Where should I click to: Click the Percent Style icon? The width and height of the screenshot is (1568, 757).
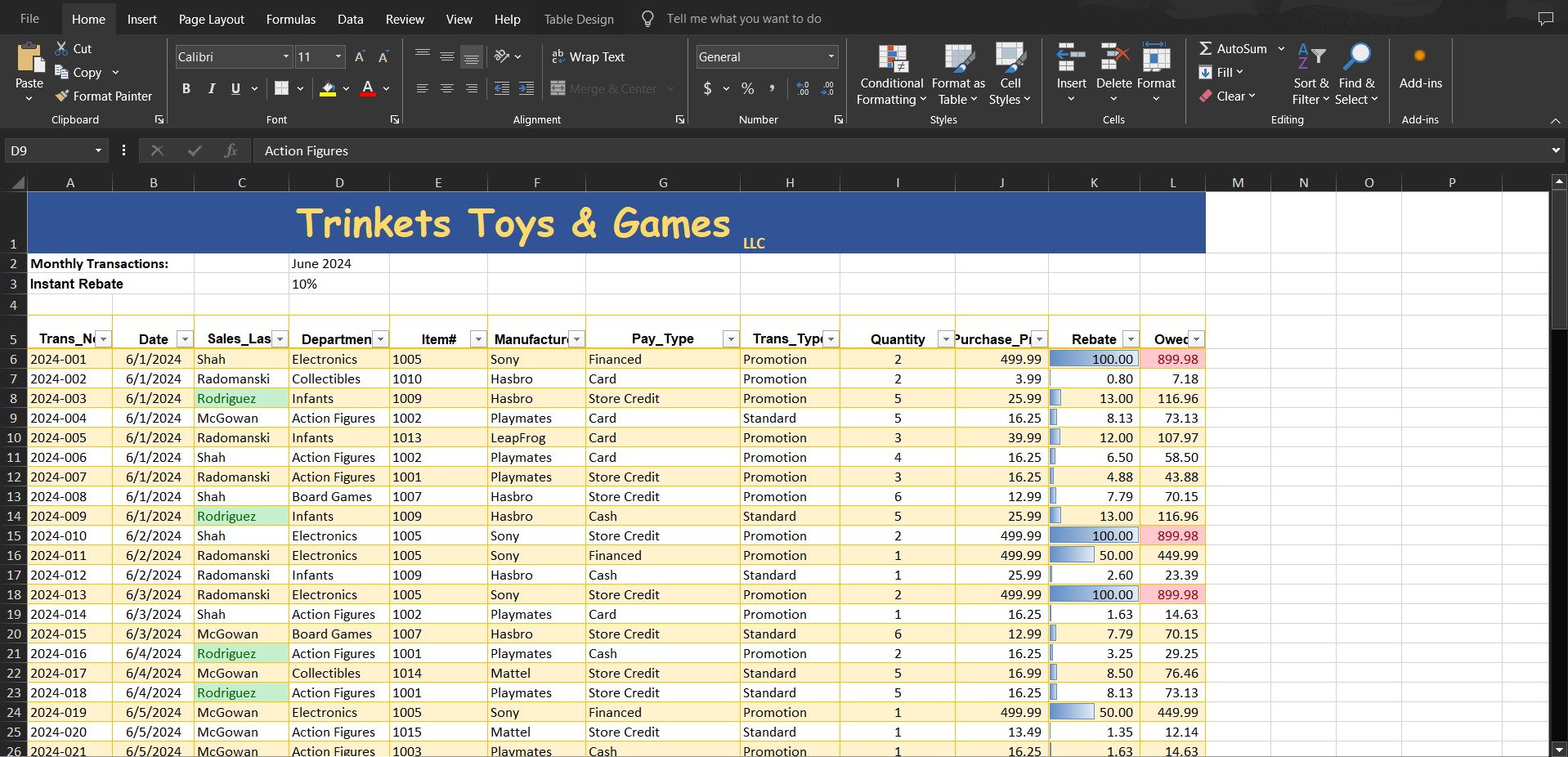pyautogui.click(x=747, y=88)
